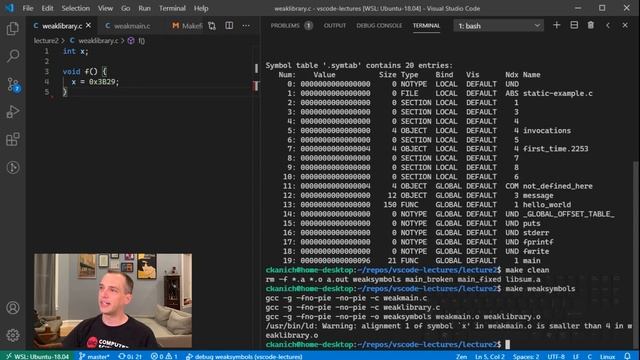
Task: Close the weaklibrary.c tab
Action: (89, 25)
